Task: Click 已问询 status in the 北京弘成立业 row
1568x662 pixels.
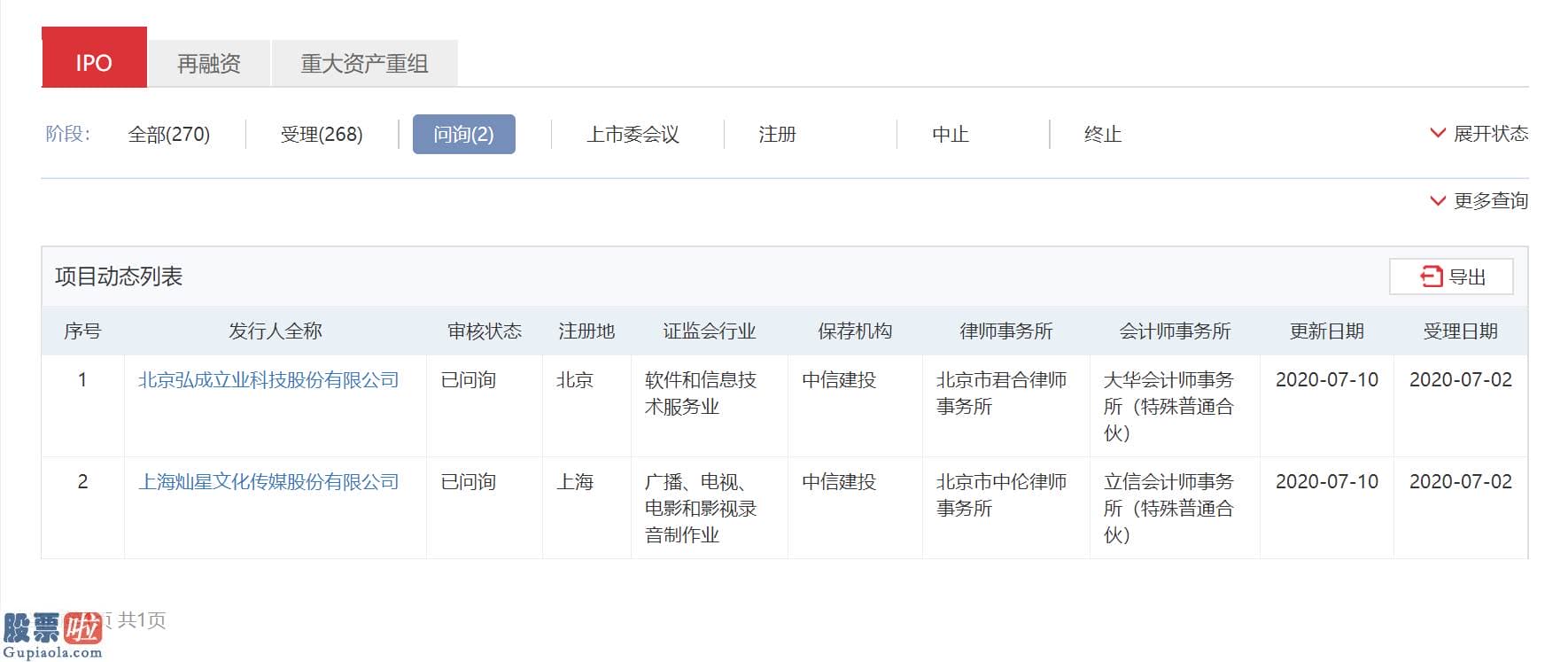Action: pos(469,380)
